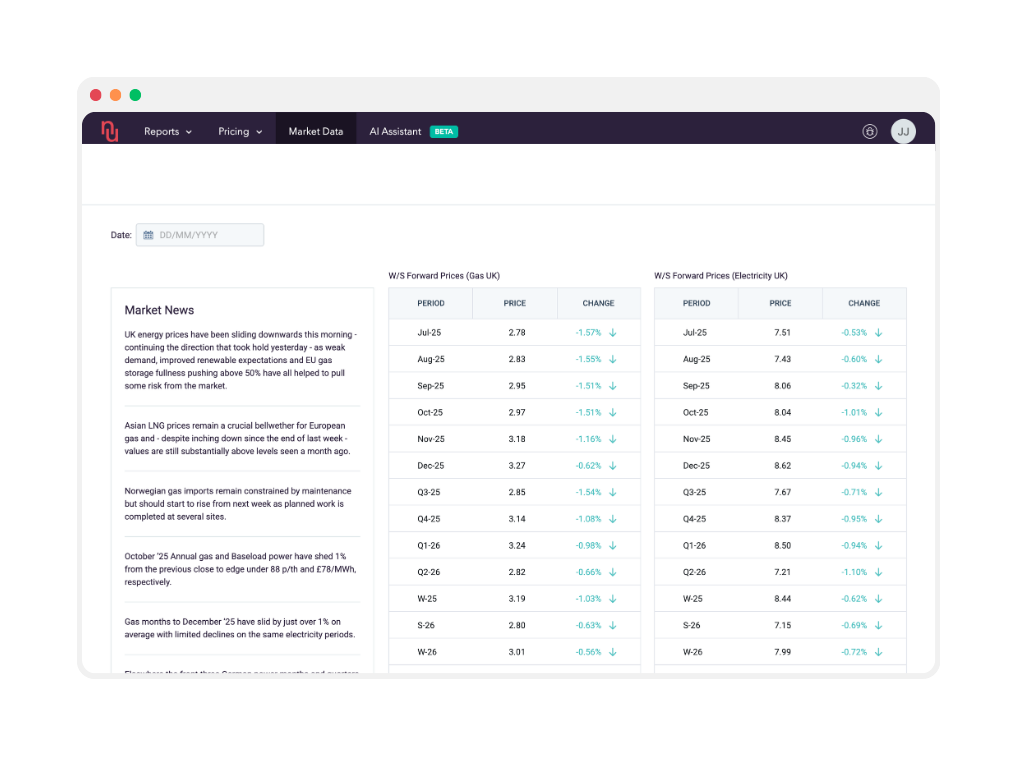
Task: Select Jul-25 period in Gas UK table
Action: [429, 333]
